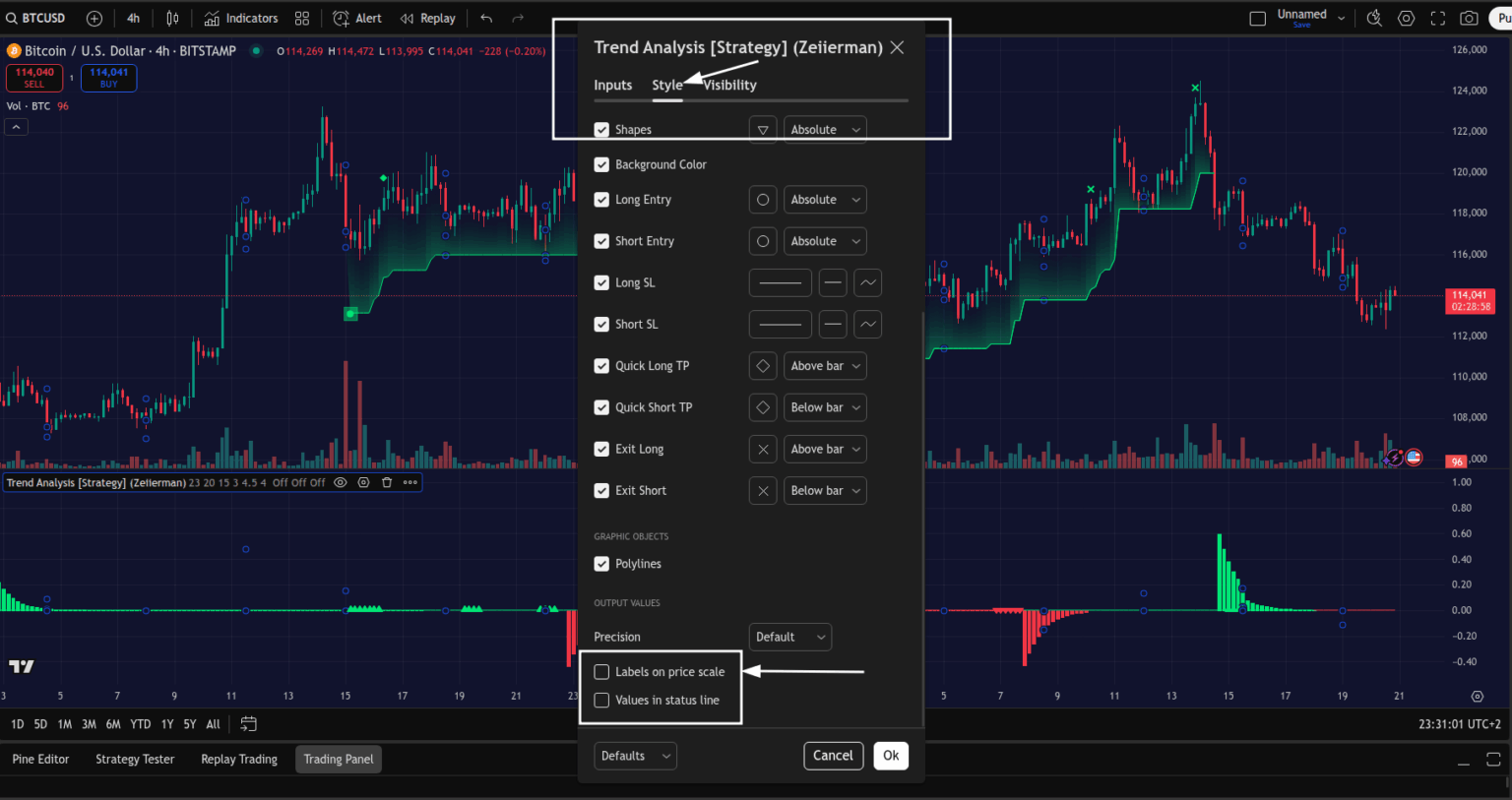Hide indicator with eye icon in legend

(341, 482)
